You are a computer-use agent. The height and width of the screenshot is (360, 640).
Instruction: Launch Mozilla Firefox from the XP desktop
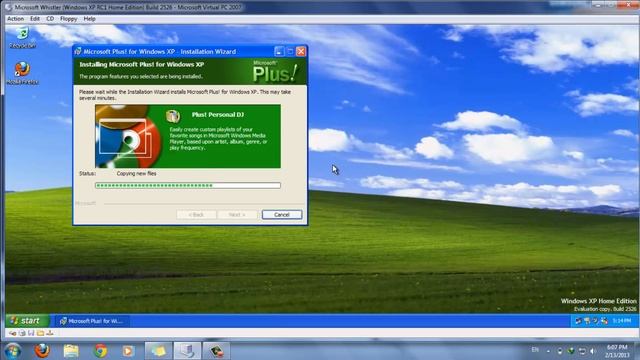coord(22,73)
